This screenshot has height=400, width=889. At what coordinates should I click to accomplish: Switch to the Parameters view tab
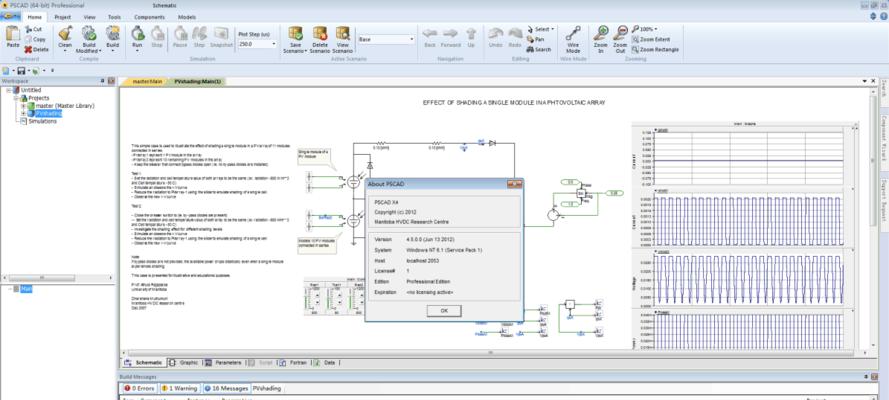pyautogui.click(x=225, y=363)
